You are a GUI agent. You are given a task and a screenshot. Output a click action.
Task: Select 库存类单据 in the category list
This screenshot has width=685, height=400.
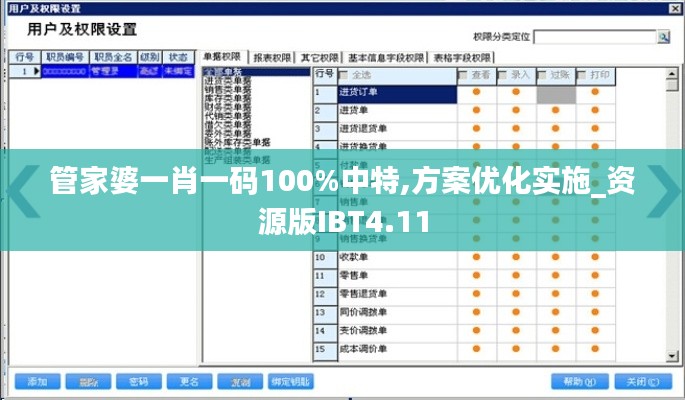click(x=228, y=98)
